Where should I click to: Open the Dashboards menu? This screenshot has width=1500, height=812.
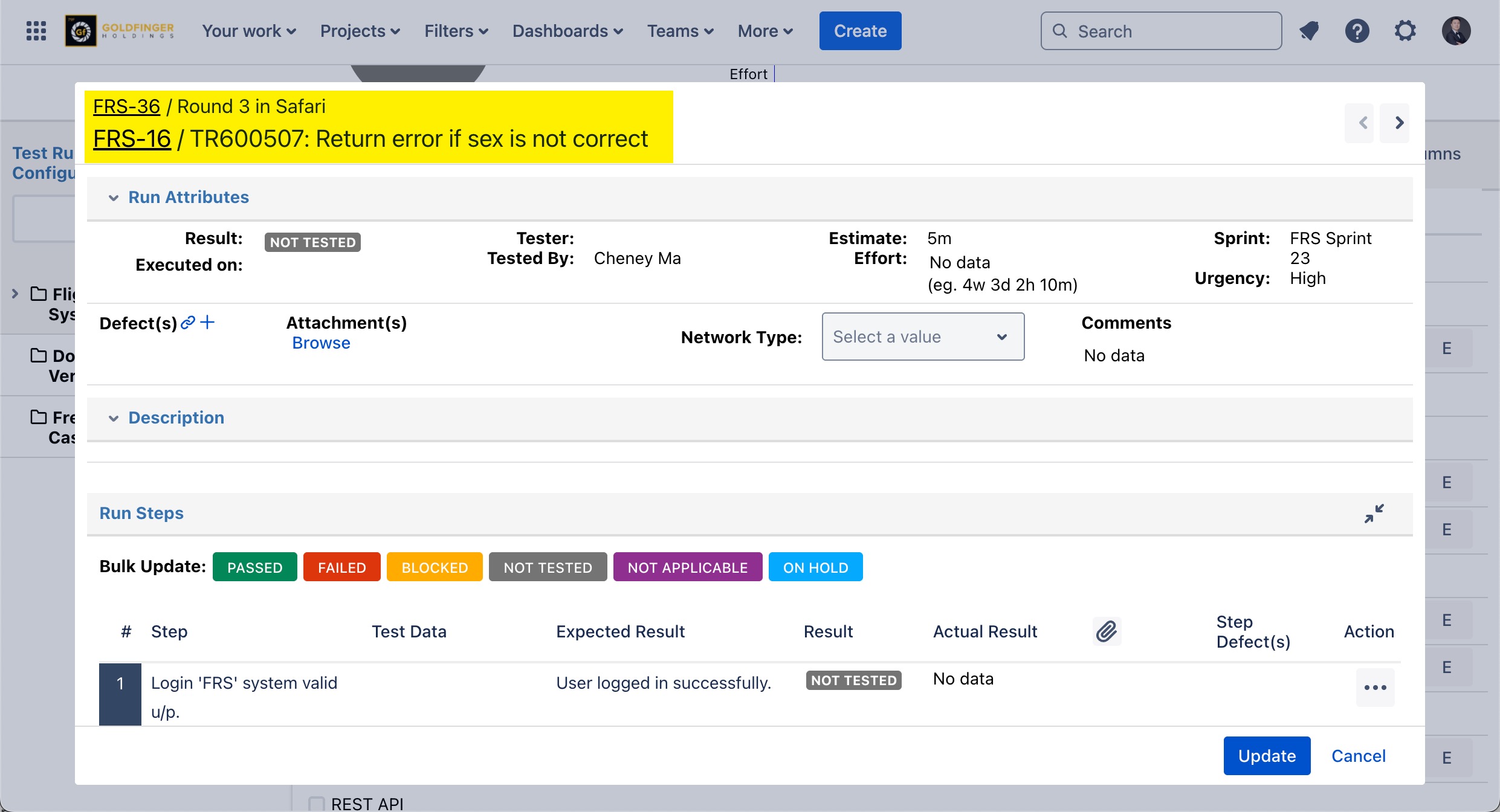[567, 31]
